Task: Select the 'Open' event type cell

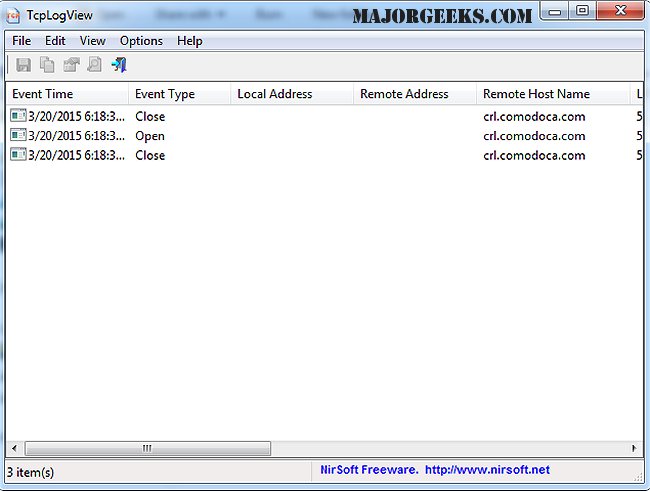Action: [x=150, y=136]
